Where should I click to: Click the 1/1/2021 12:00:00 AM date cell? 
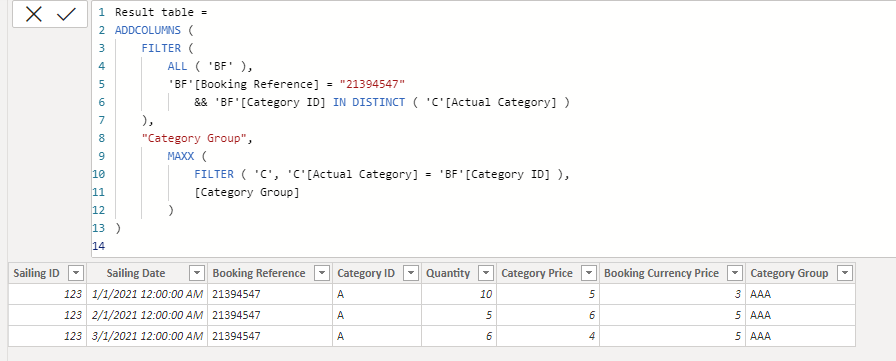point(147,294)
